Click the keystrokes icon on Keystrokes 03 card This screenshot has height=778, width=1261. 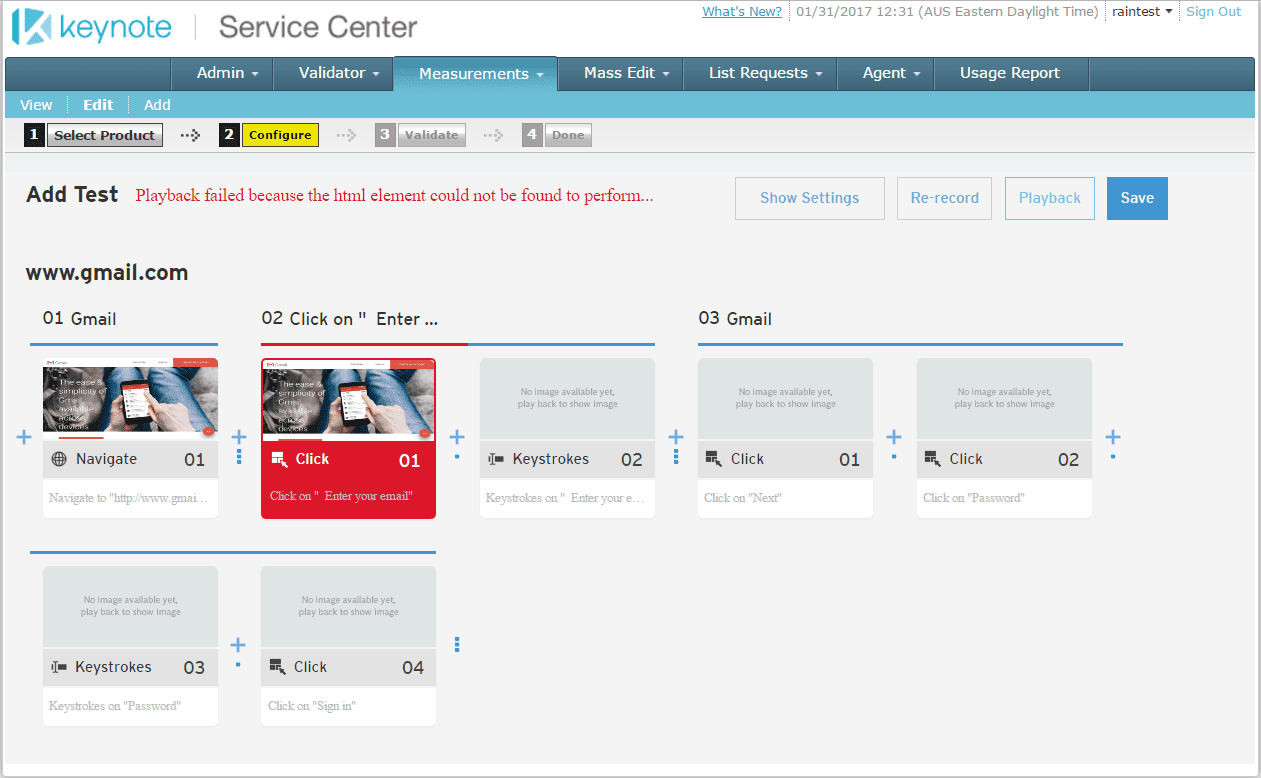click(x=59, y=667)
